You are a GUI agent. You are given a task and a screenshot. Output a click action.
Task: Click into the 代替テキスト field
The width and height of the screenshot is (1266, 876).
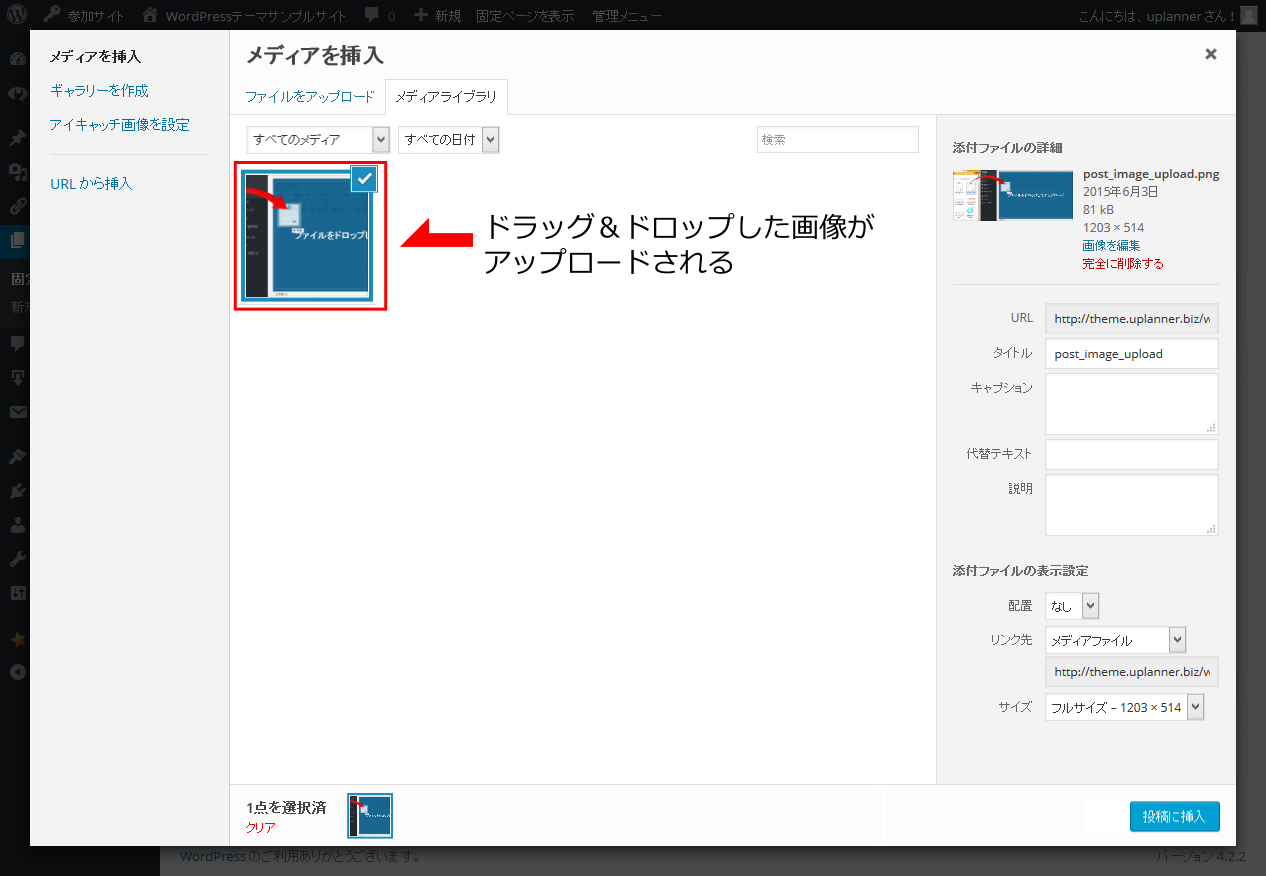(x=1131, y=454)
